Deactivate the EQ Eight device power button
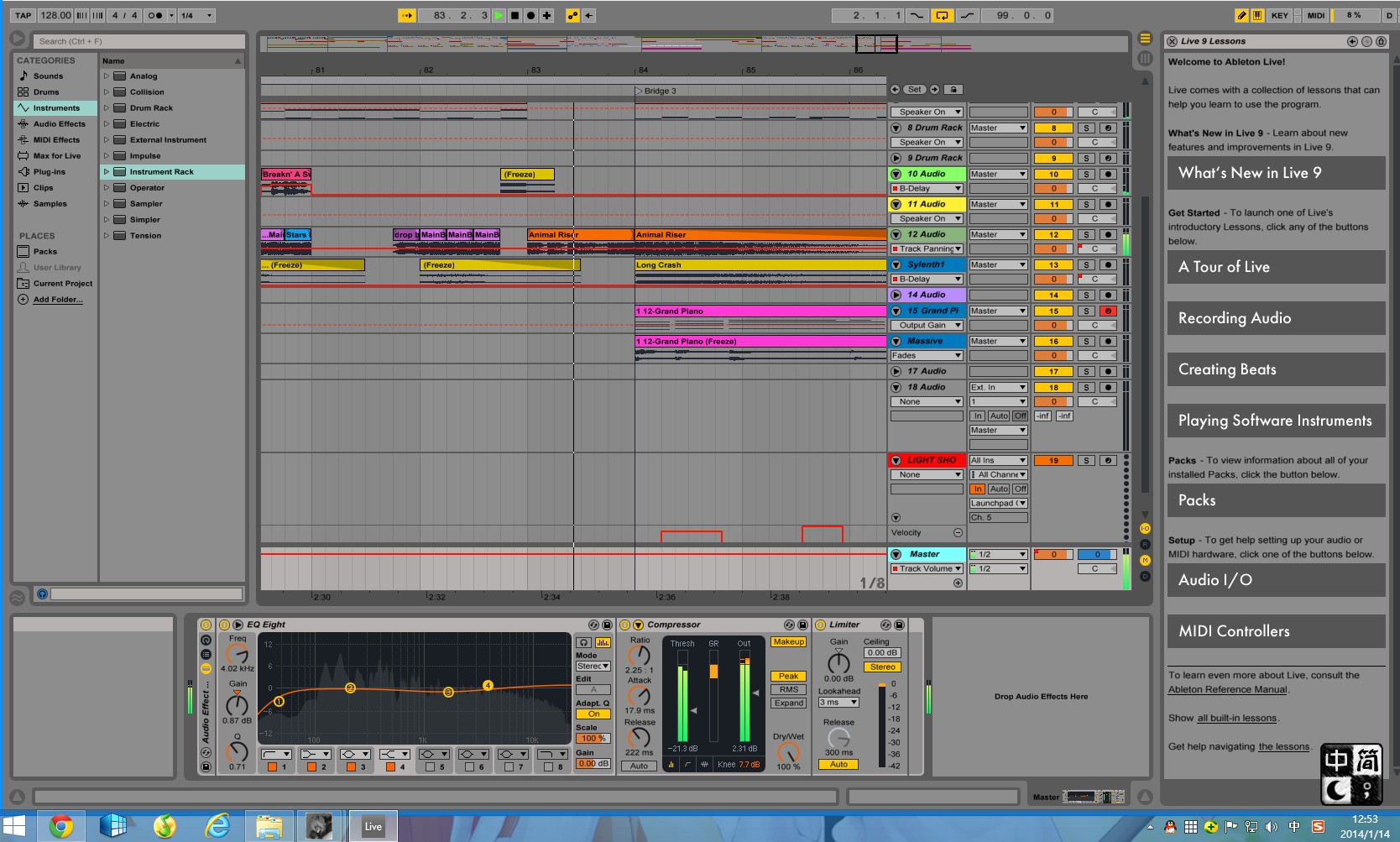1400x842 pixels. pos(224,625)
